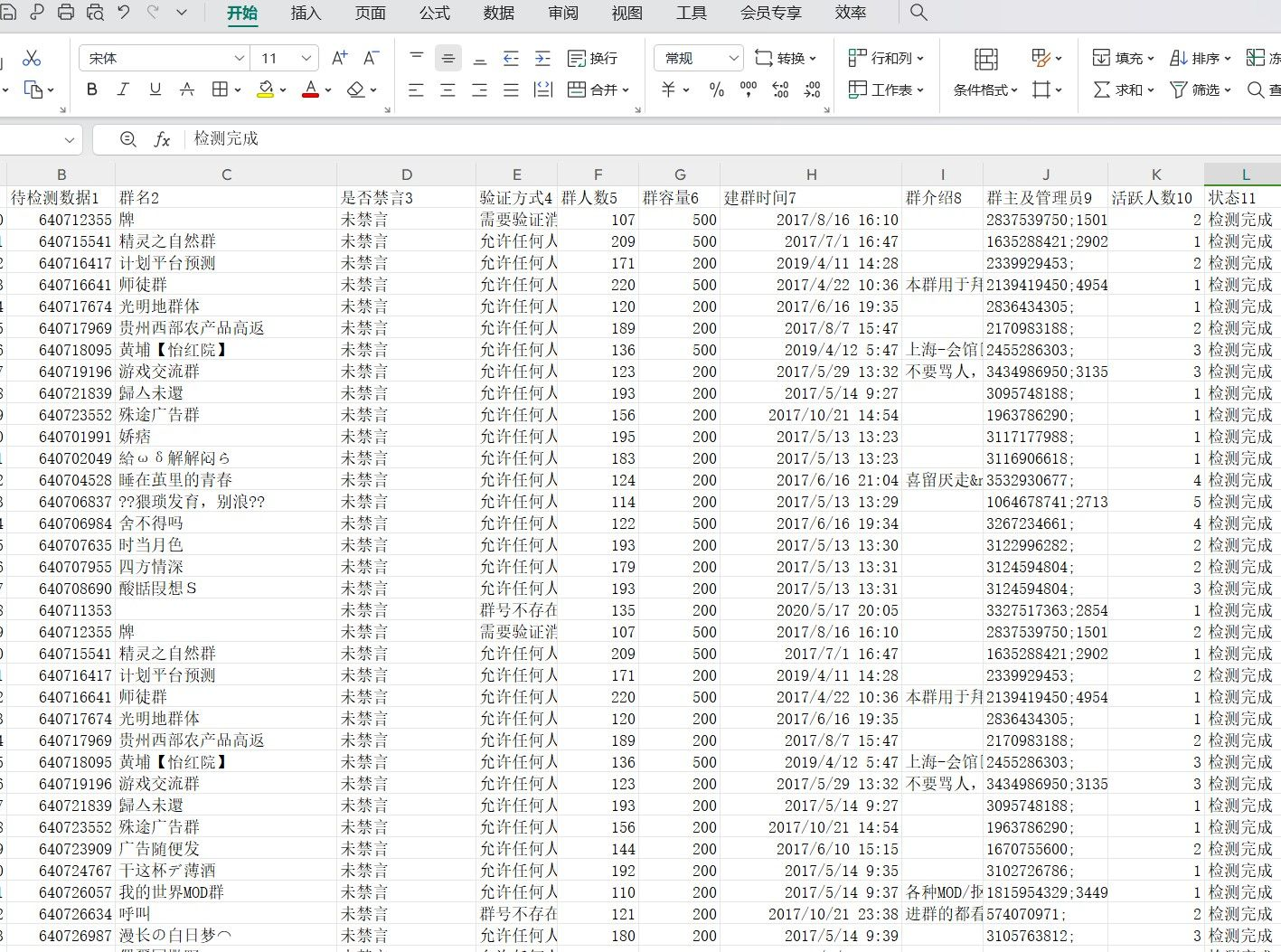Apply thousands separator format
The height and width of the screenshot is (952, 1281).
pyautogui.click(x=749, y=90)
